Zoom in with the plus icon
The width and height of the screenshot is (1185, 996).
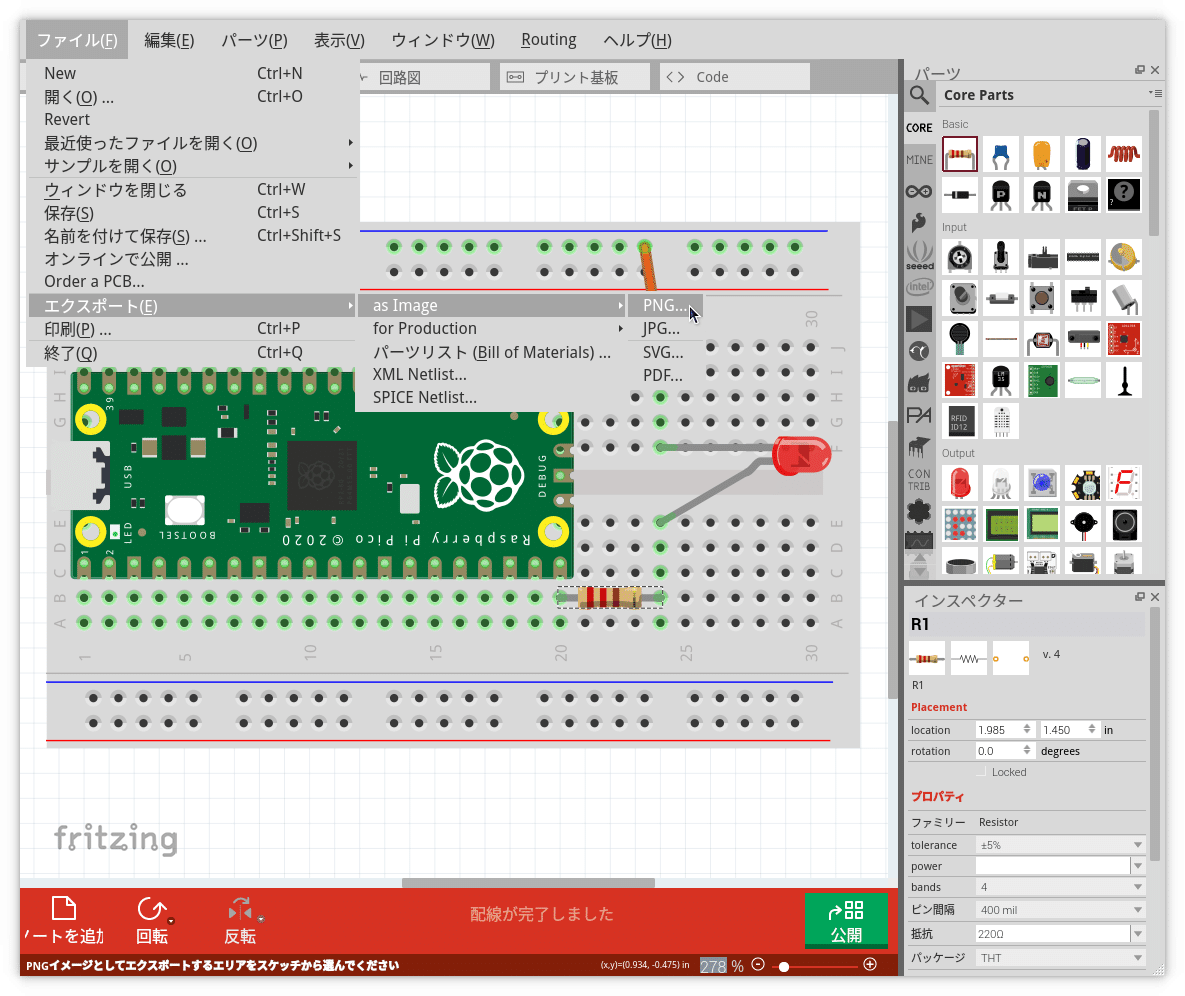pos(870,964)
